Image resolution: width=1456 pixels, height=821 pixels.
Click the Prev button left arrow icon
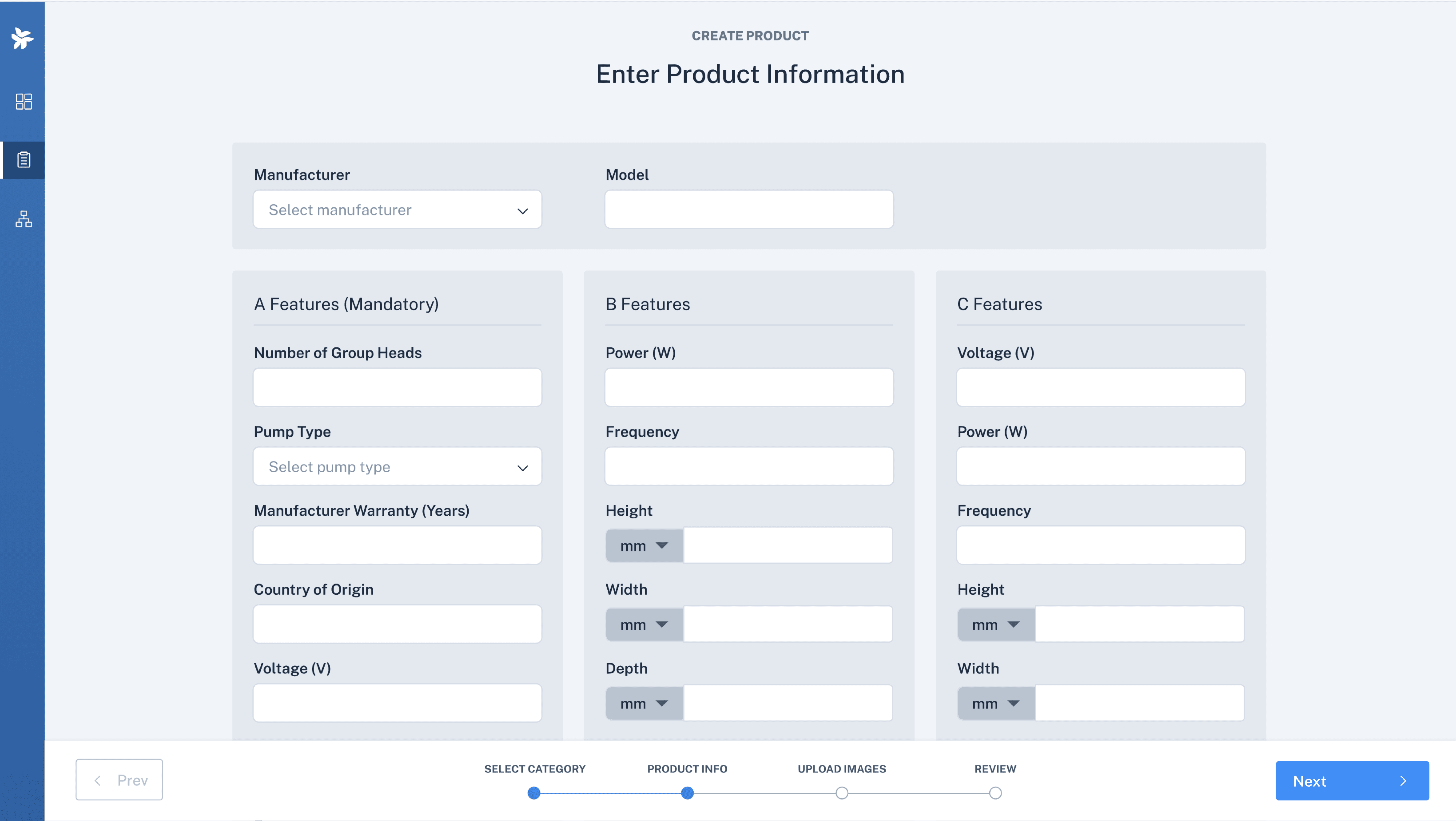click(98, 780)
